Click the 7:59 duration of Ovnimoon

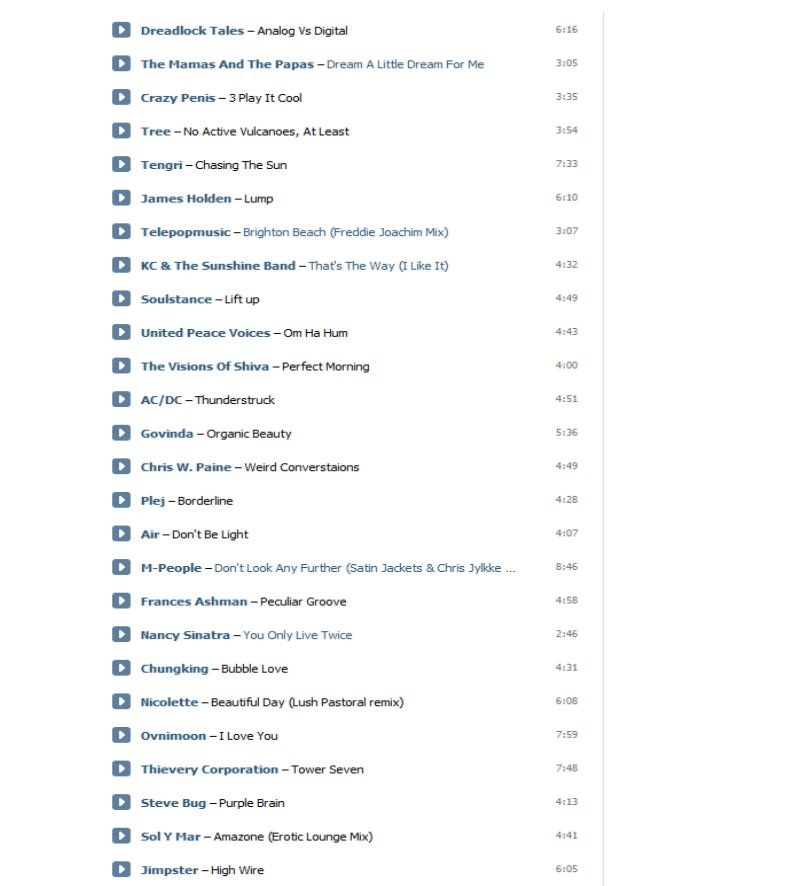[566, 734]
